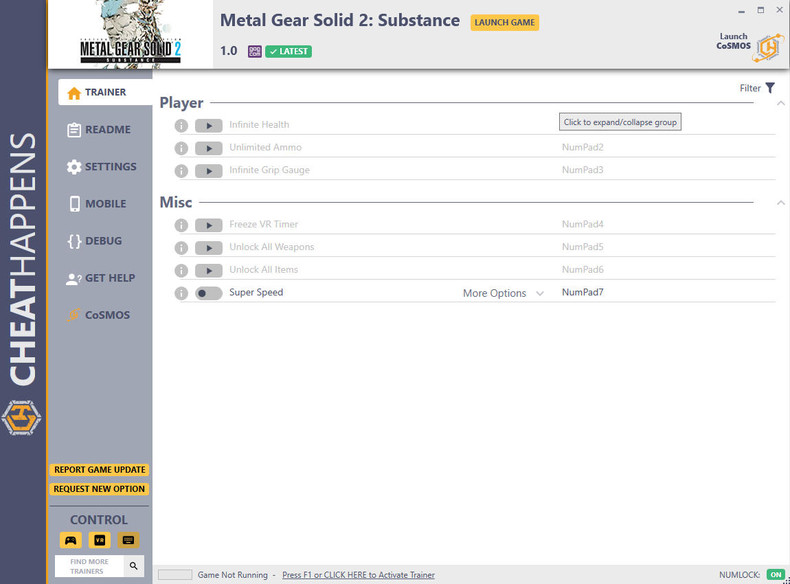Minimize the trainer window

click(x=741, y=11)
